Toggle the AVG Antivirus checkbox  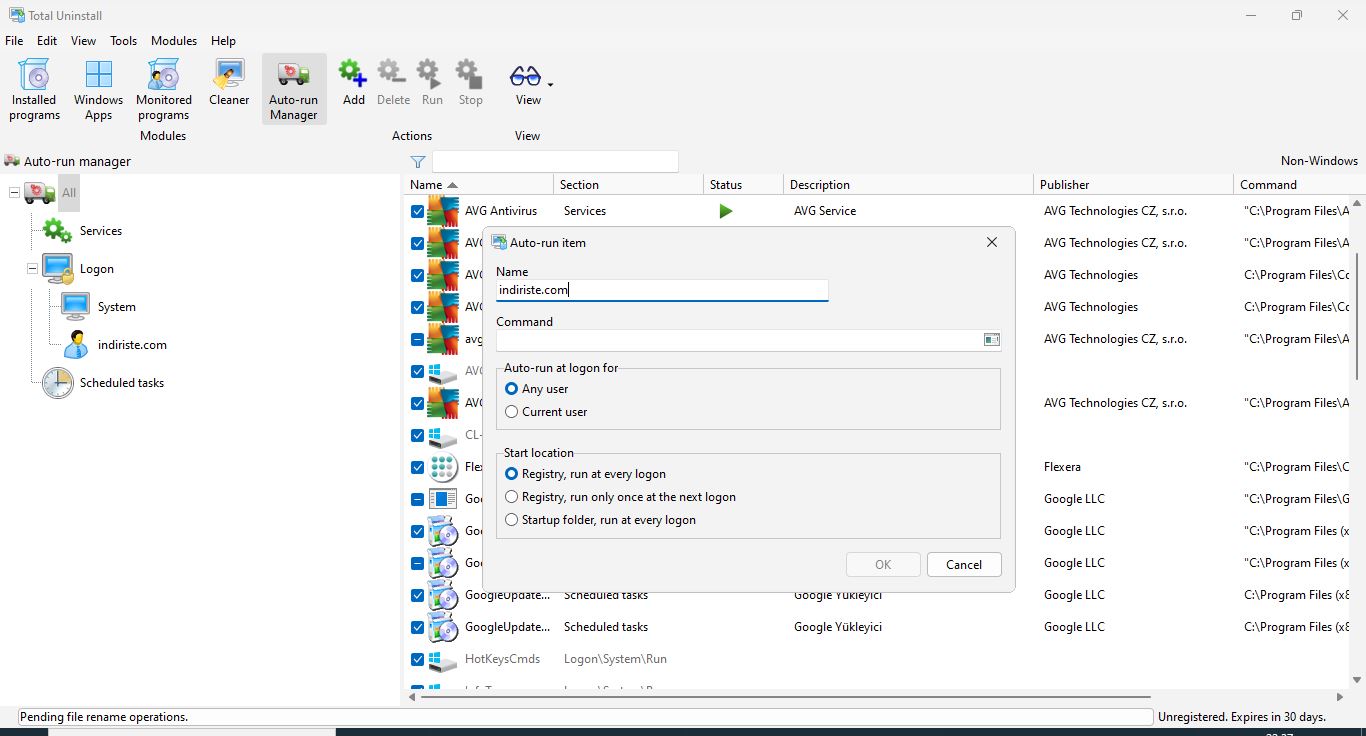tap(417, 211)
